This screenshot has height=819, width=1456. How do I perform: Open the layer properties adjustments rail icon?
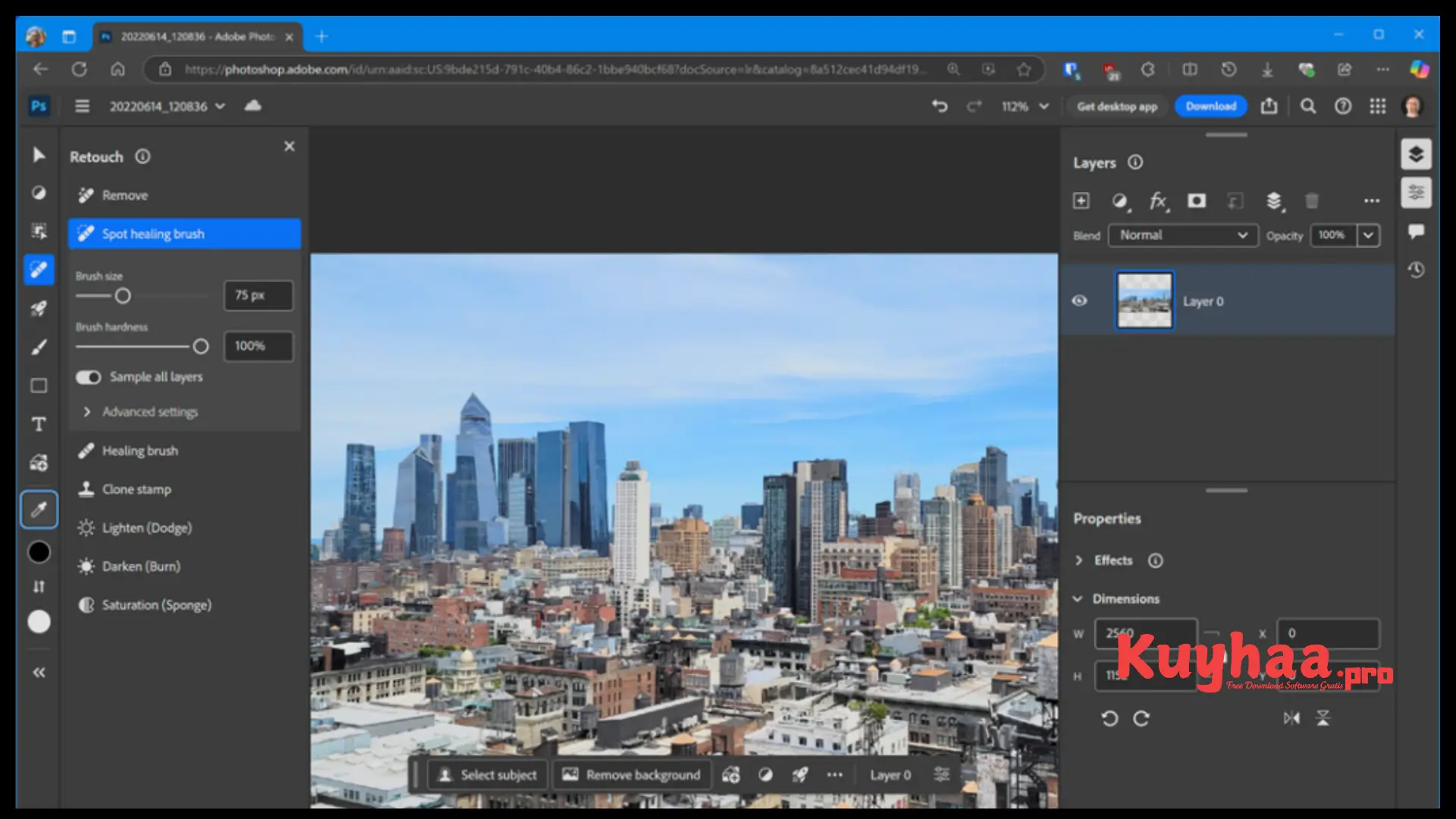(1416, 193)
